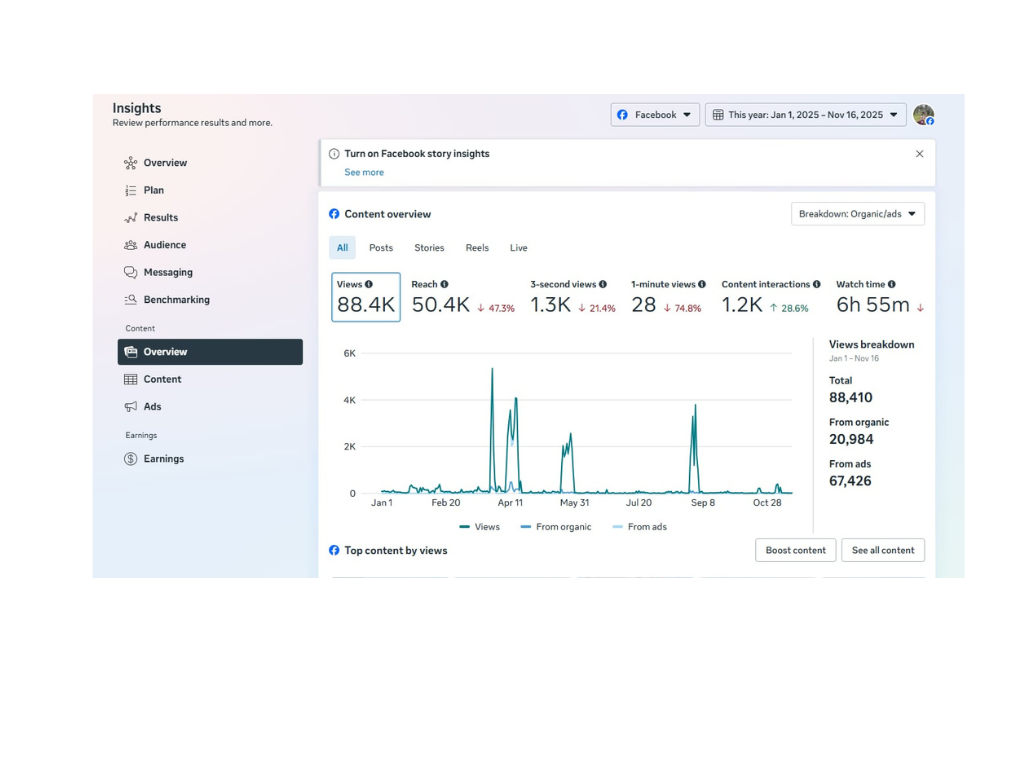Click the Overview icon in the sidebar
Screen dimensions: 1024x768
tap(130, 163)
